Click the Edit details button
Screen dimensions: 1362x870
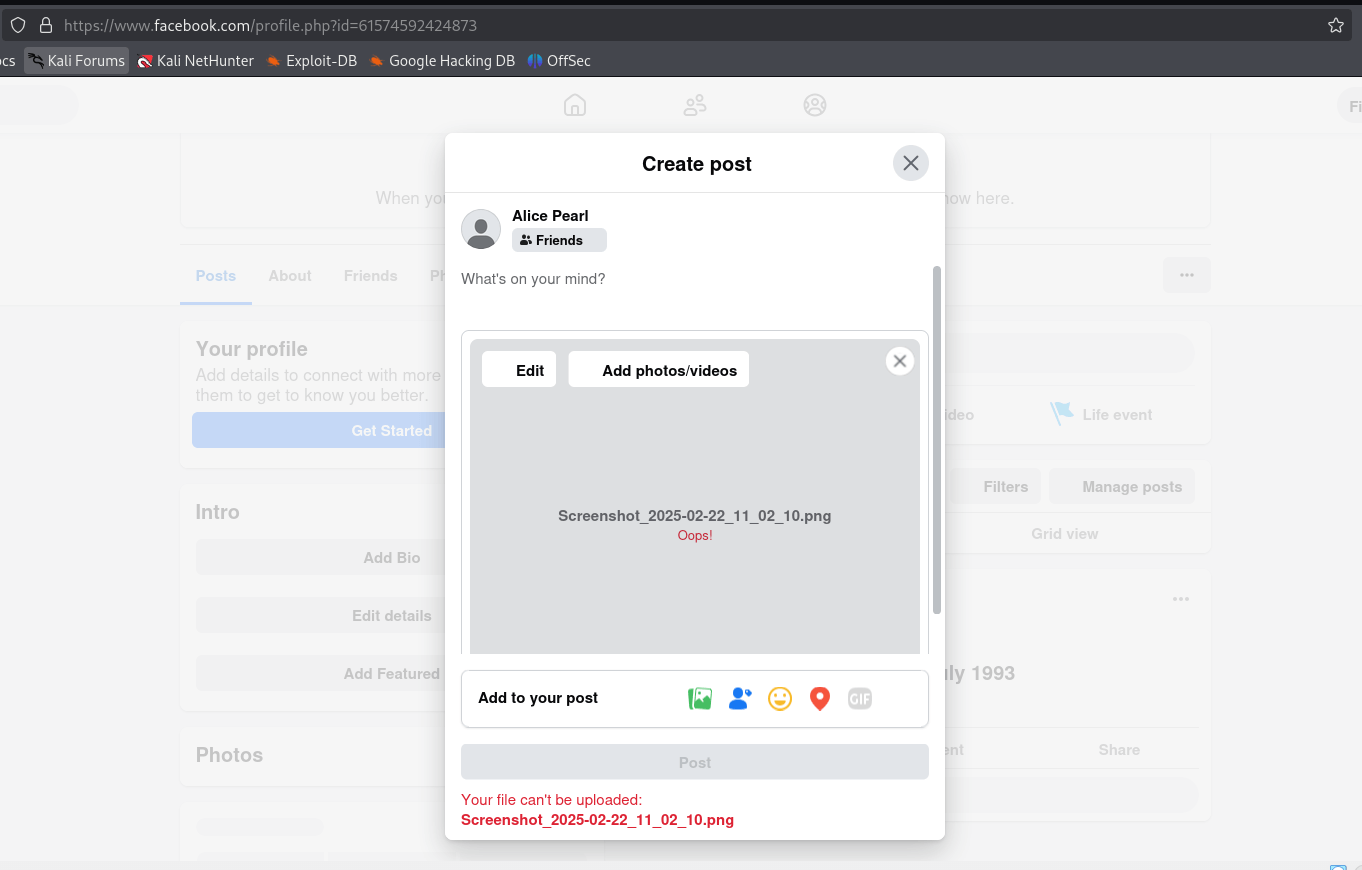[320, 616]
